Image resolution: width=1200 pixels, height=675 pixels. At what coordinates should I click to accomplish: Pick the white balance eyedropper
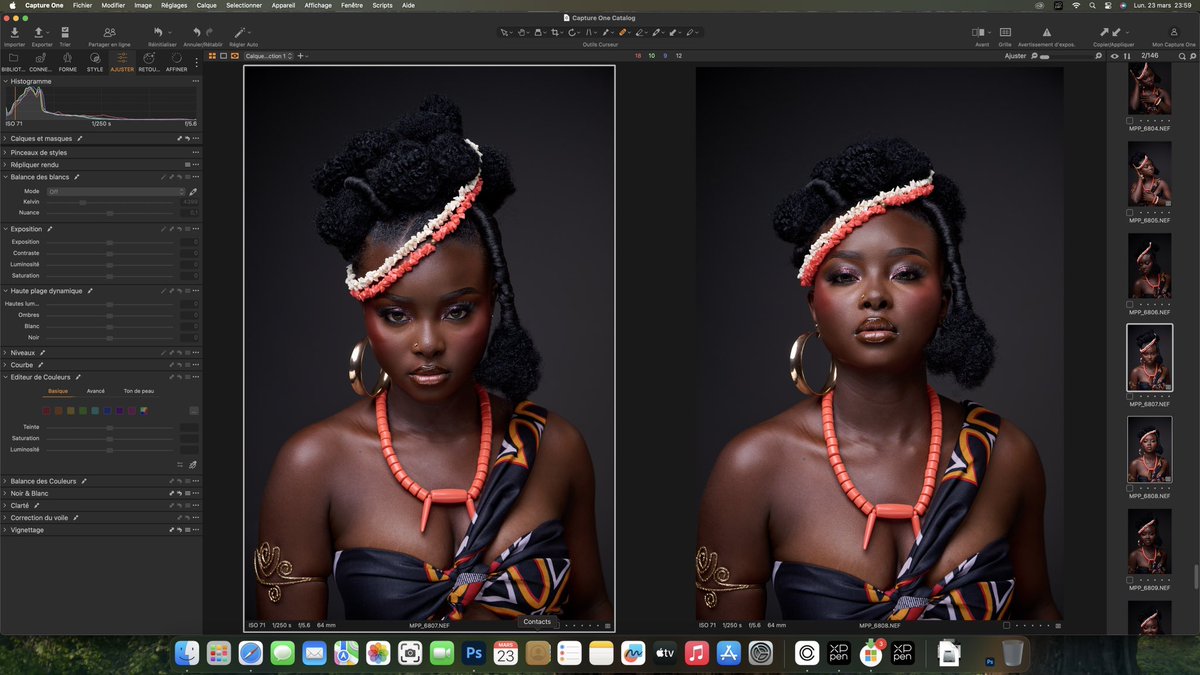click(x=193, y=191)
